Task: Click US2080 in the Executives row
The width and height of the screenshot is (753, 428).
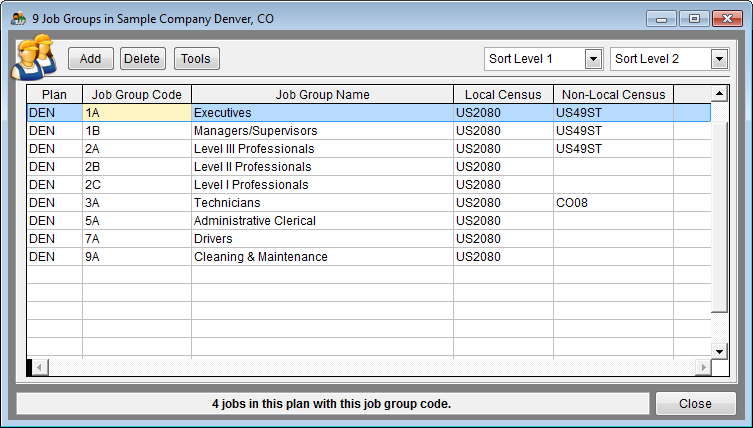Action: (x=503, y=113)
